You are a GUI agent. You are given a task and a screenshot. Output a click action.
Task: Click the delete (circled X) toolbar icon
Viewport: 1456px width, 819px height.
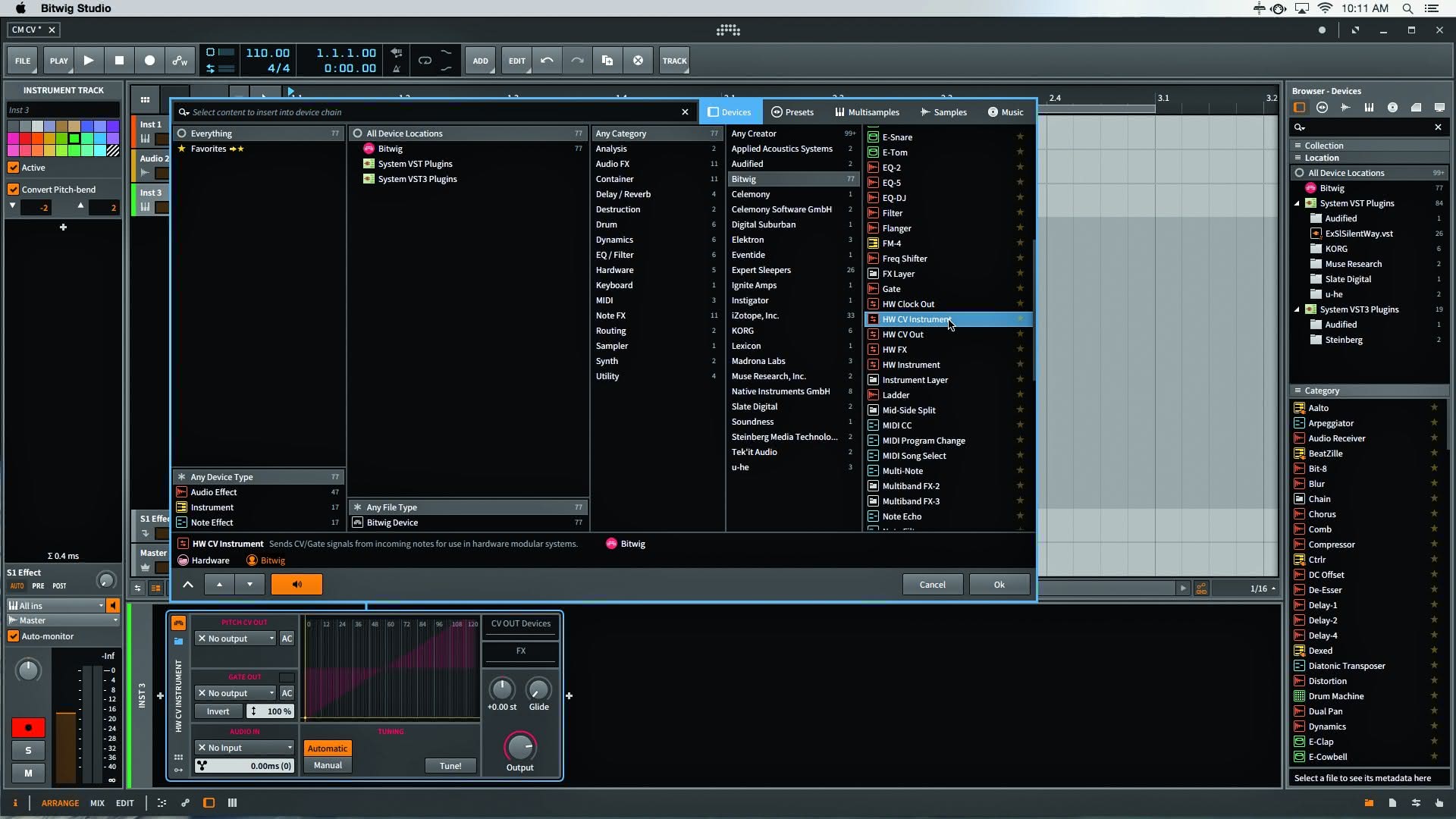click(638, 61)
